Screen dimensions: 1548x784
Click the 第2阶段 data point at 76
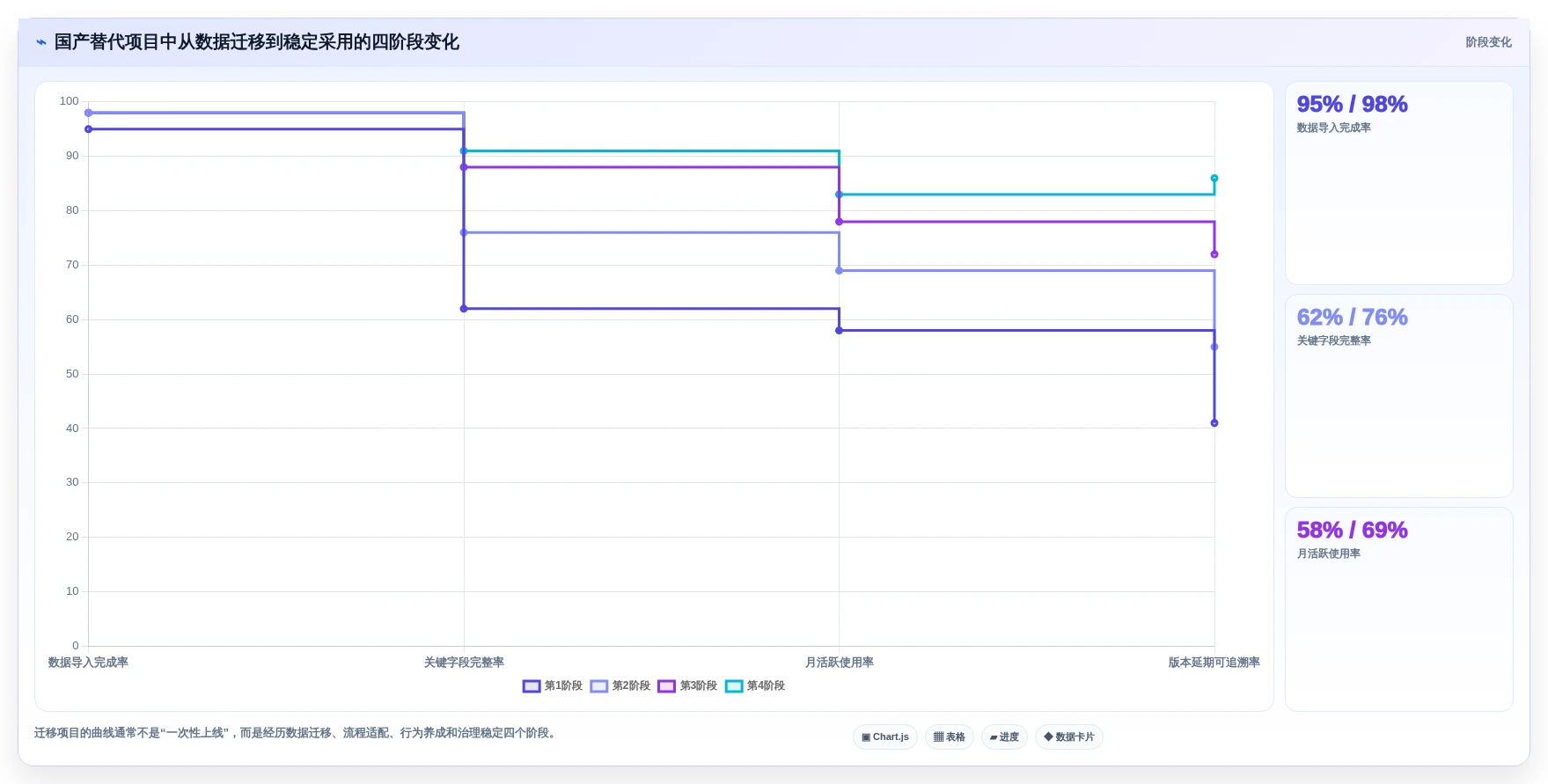pos(464,232)
